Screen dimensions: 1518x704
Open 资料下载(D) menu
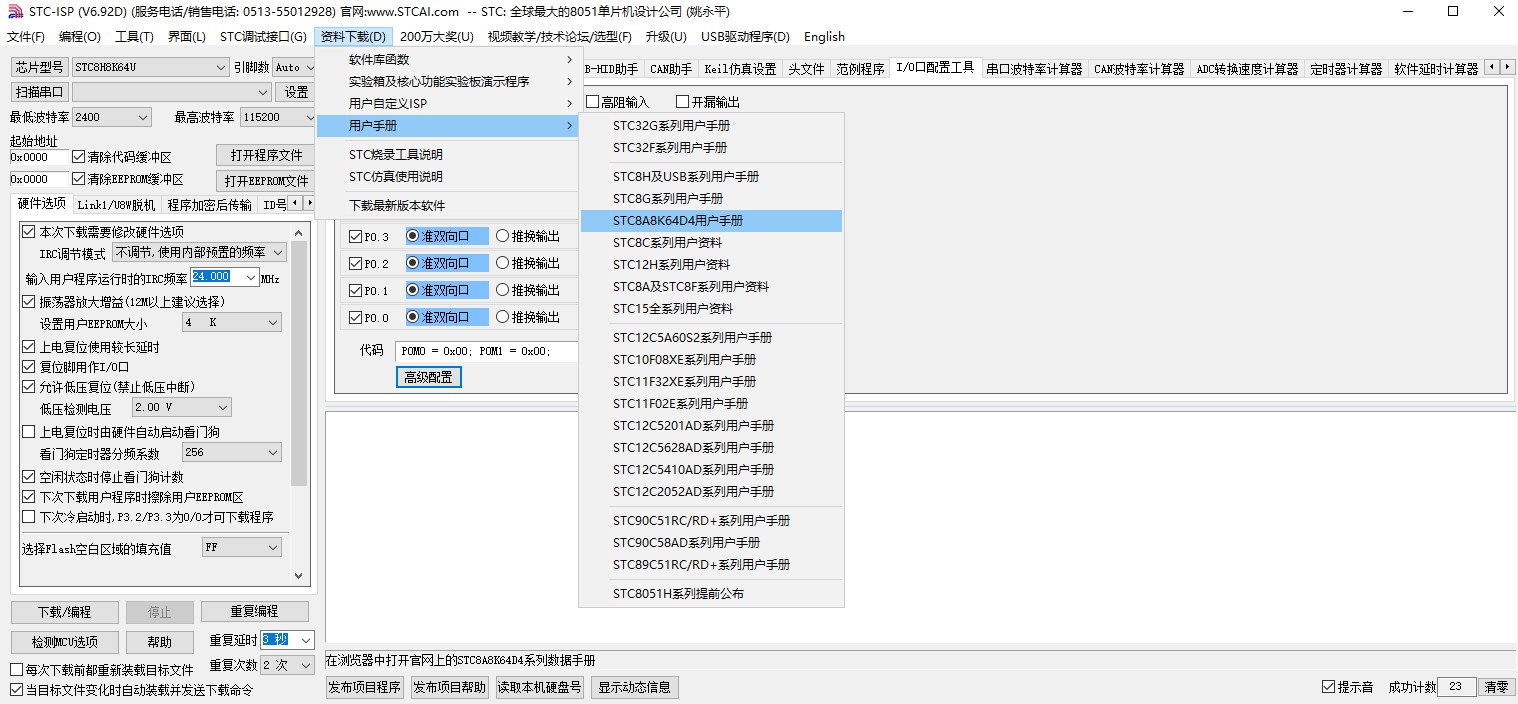(353, 37)
